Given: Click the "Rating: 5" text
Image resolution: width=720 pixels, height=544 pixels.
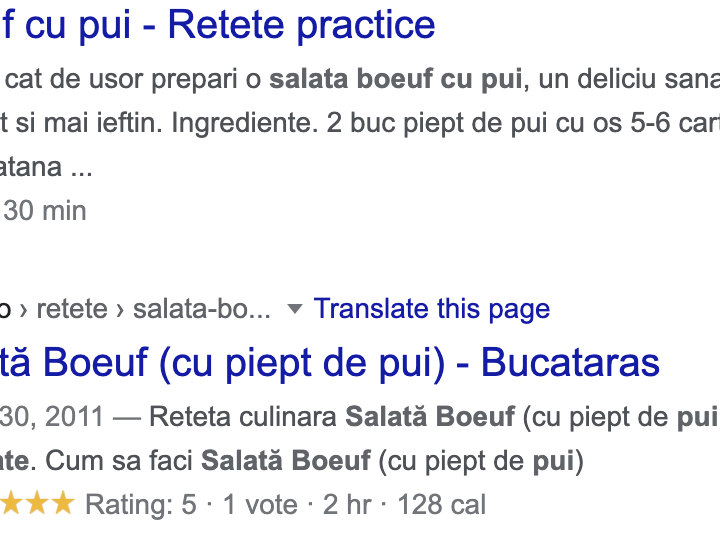Looking at the screenshot, I should point(141,504).
